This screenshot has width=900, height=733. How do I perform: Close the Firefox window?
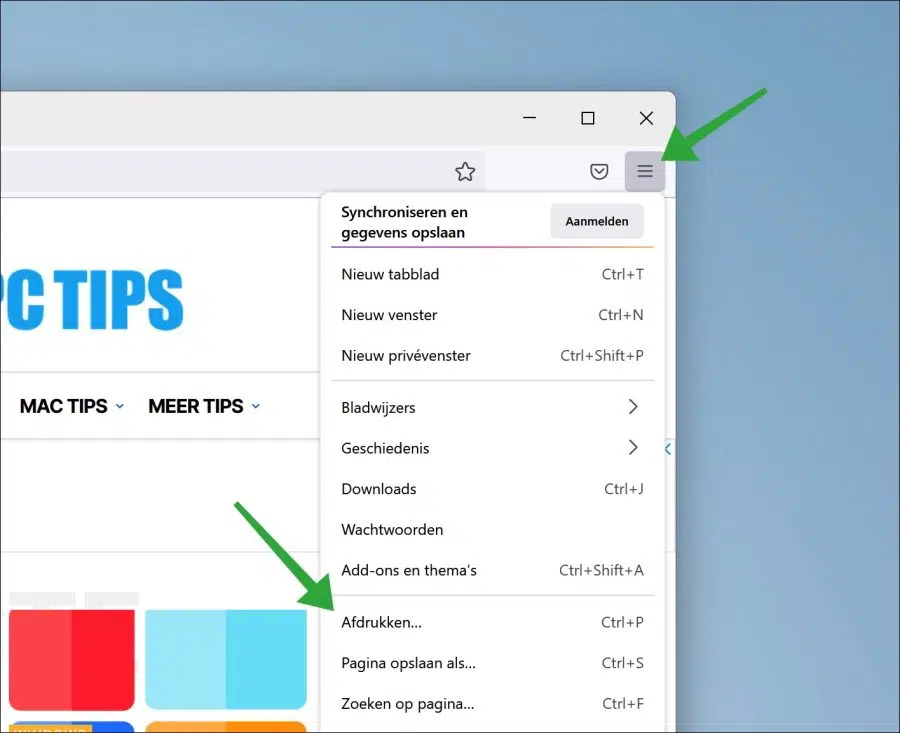coord(646,118)
